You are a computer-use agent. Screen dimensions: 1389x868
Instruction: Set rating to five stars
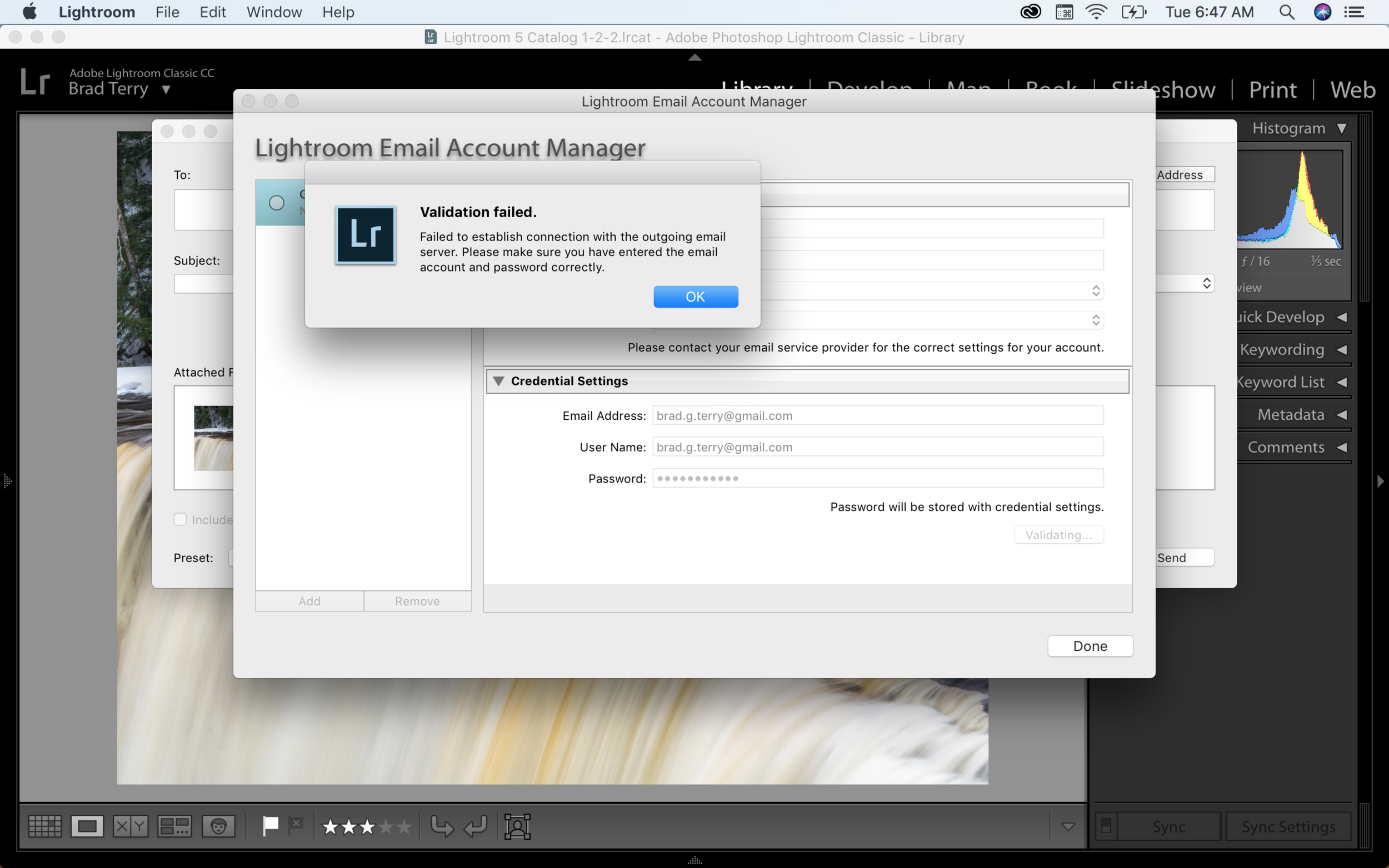click(x=404, y=827)
